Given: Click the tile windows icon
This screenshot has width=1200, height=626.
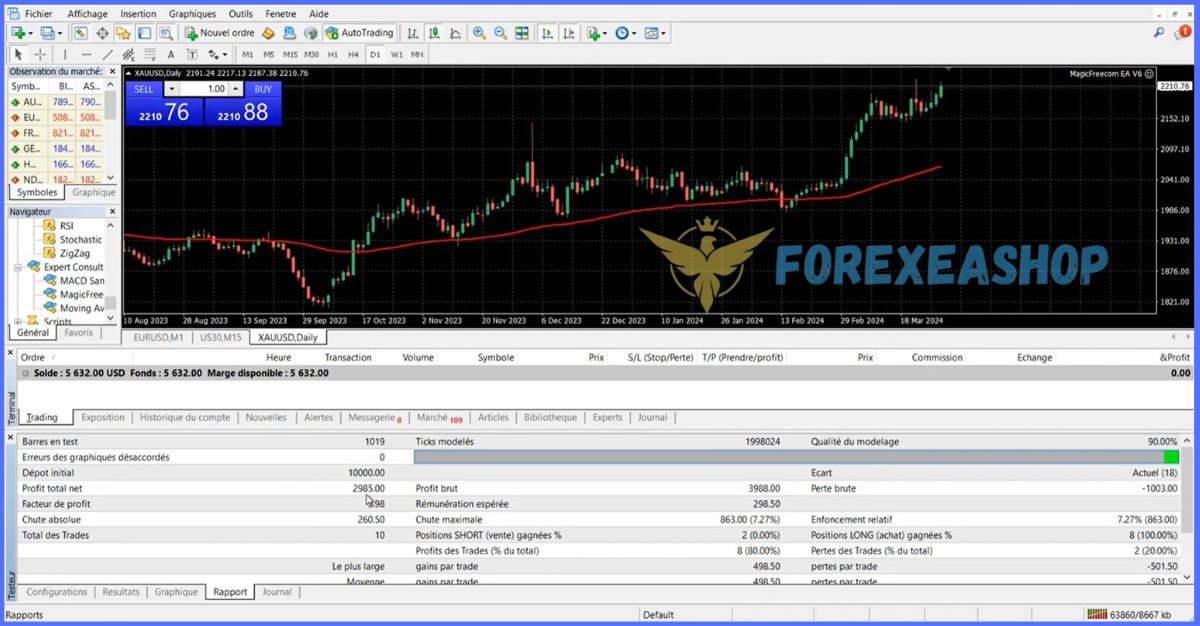Looking at the screenshot, I should tap(522, 33).
